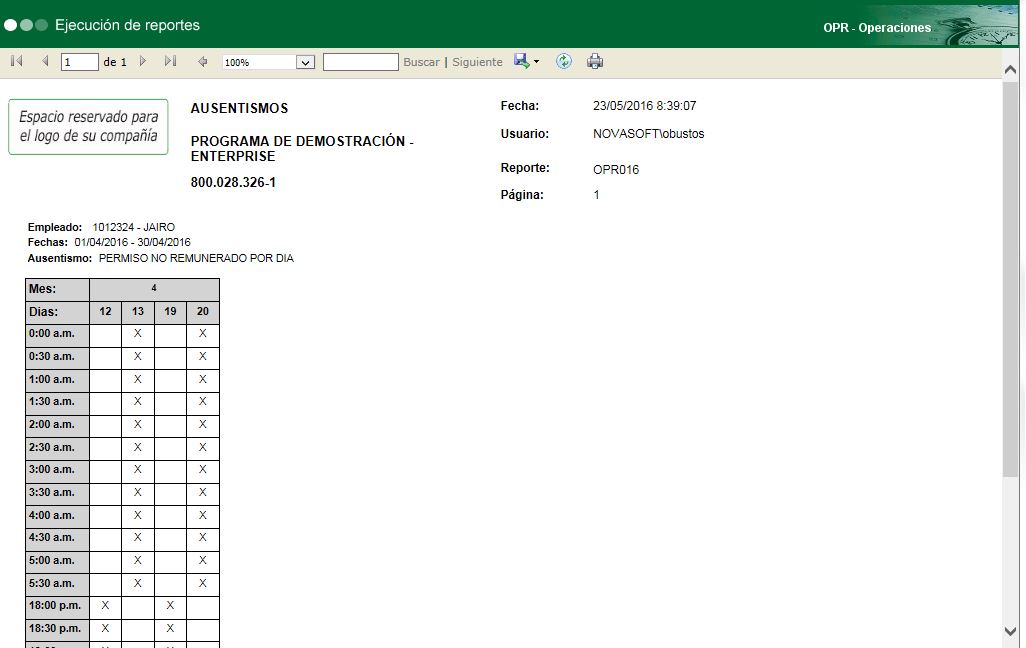Click the NIT number 800.028.326-1
Image resolution: width=1026 pixels, height=648 pixels.
[x=233, y=183]
